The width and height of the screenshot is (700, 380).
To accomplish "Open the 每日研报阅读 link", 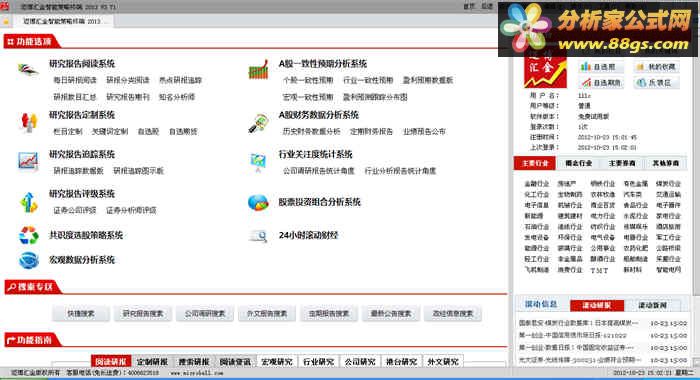I will click(x=75, y=80).
